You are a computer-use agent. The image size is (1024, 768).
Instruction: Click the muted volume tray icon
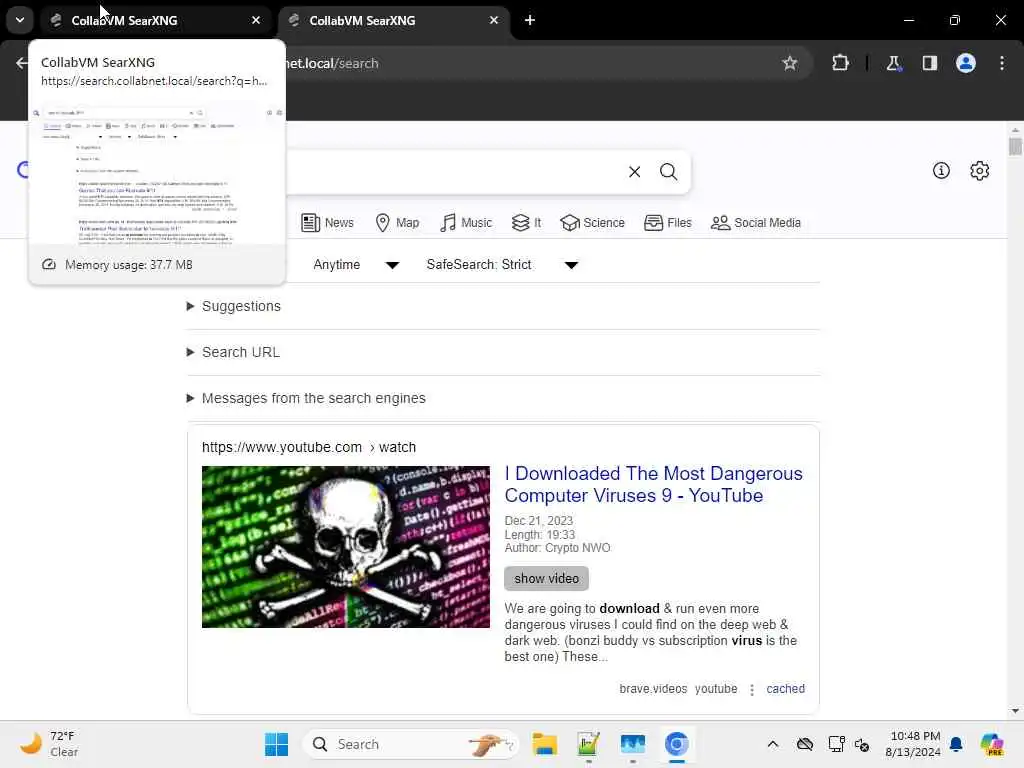(x=862, y=744)
